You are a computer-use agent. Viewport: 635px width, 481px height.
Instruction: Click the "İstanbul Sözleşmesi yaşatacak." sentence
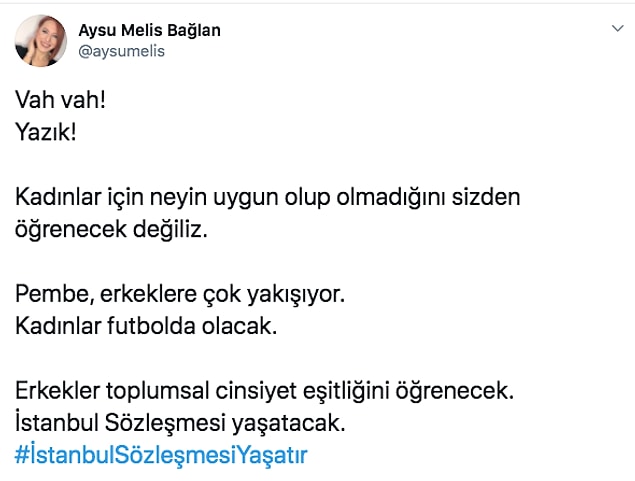coord(180,424)
